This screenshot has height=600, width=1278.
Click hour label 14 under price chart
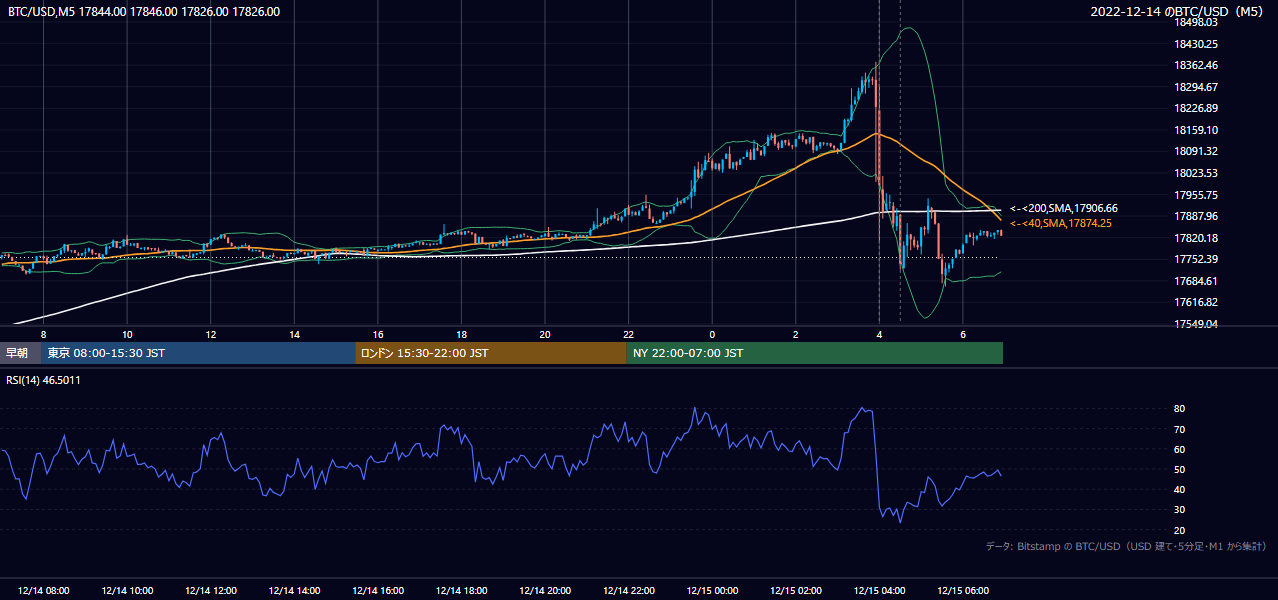(294, 334)
